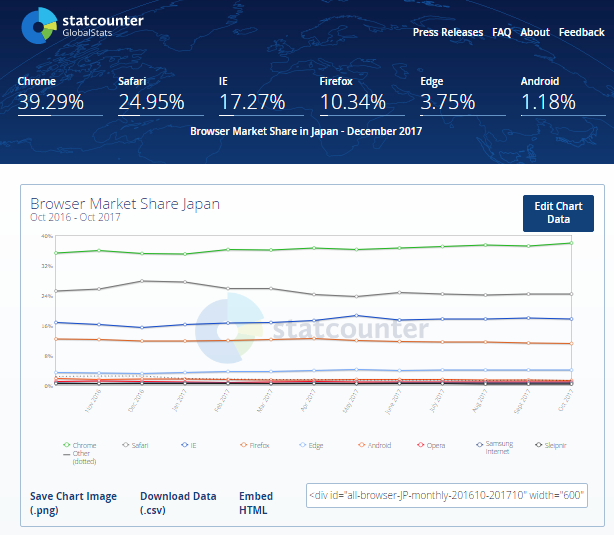Click the Nov 2016 axis label

click(x=93, y=400)
